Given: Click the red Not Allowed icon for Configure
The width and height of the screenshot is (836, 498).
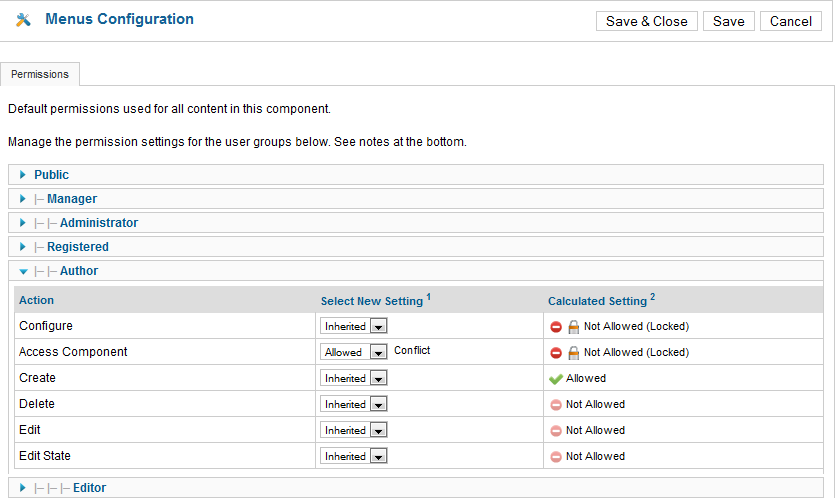Looking at the screenshot, I should [x=556, y=327].
